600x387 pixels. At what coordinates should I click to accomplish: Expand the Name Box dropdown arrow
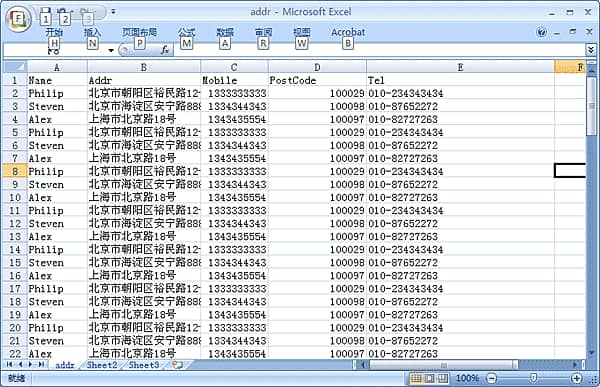[x=111, y=50]
